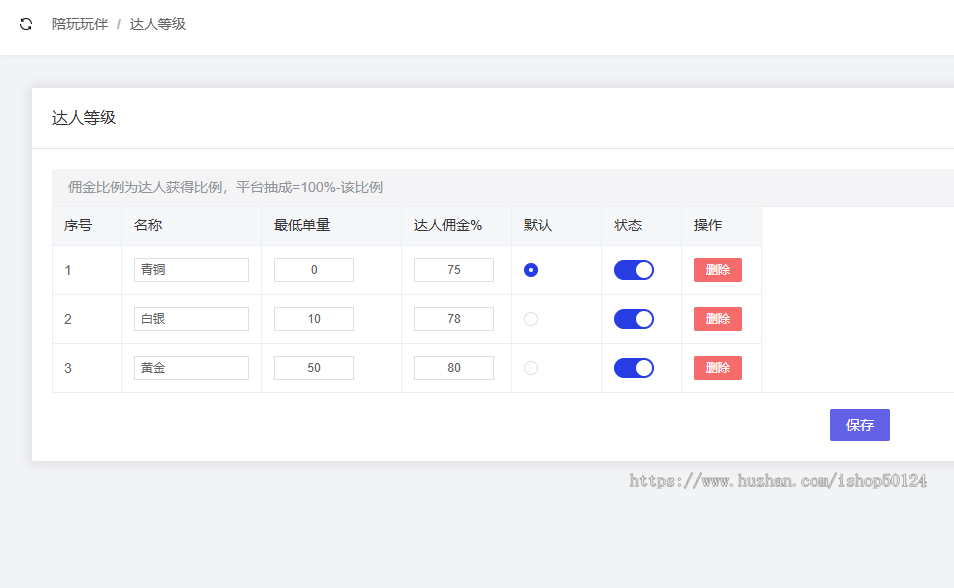
Task: Click row number 2 in the table
Action: pos(68,319)
